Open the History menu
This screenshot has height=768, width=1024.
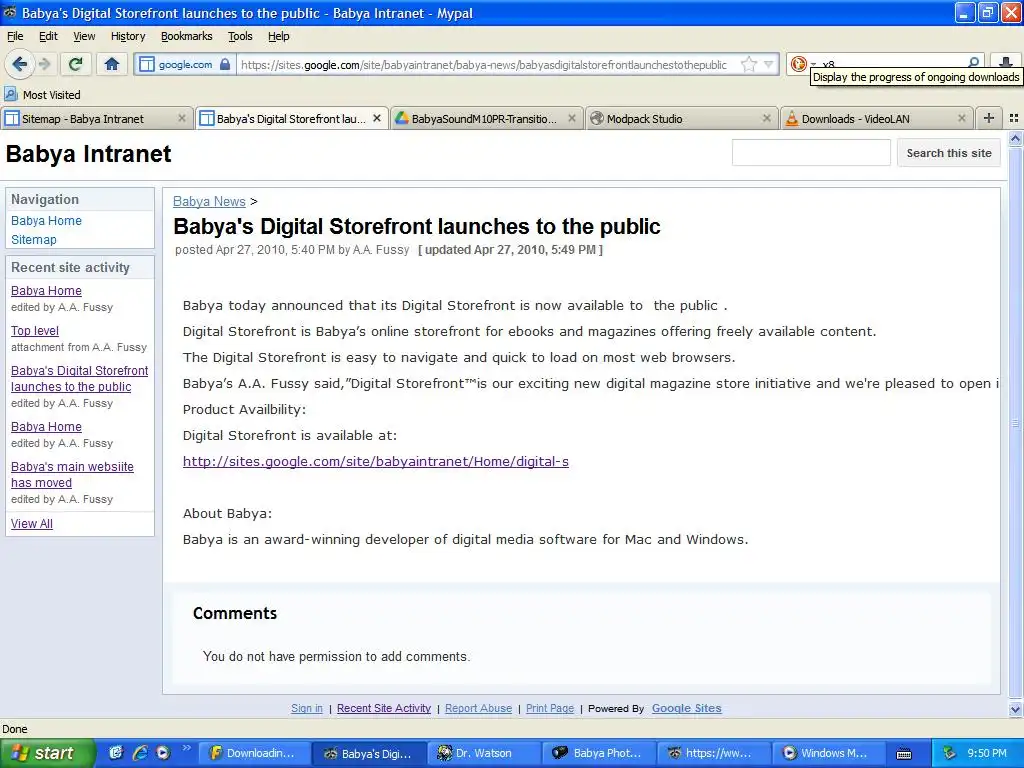pyautogui.click(x=128, y=36)
